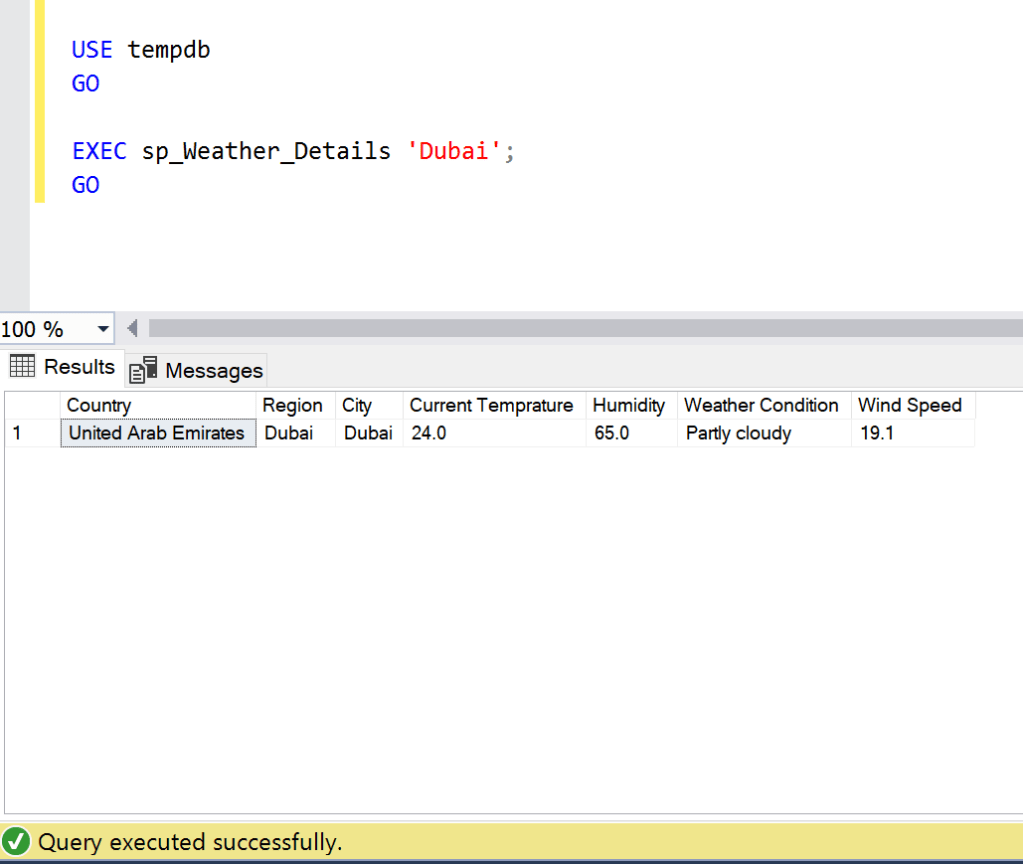Click the green success checkmark icon
1023x864 pixels.
point(17,842)
